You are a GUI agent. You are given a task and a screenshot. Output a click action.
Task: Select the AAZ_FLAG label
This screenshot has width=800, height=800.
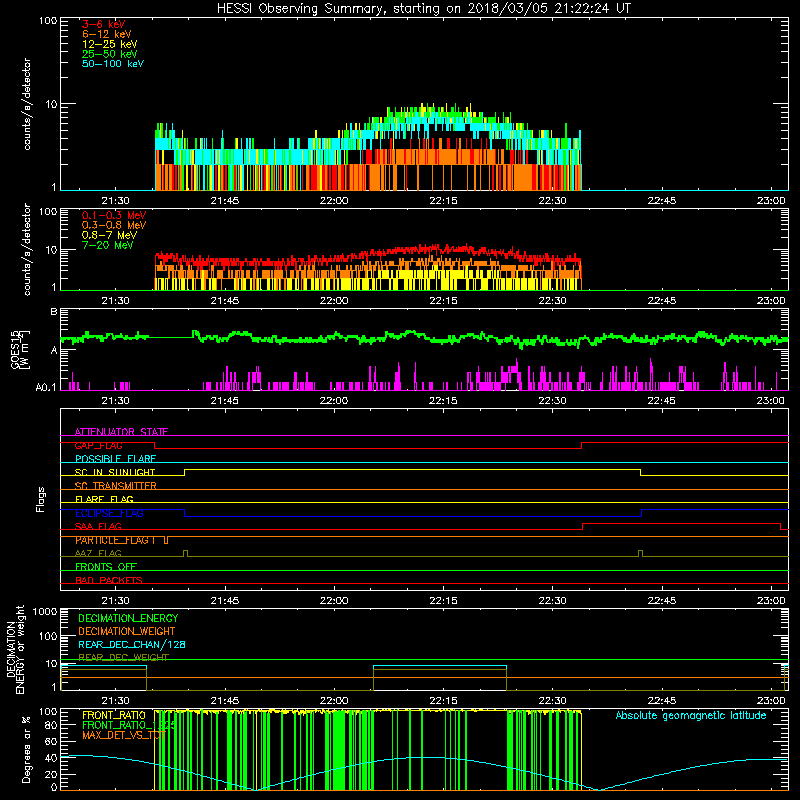[x=98, y=554]
